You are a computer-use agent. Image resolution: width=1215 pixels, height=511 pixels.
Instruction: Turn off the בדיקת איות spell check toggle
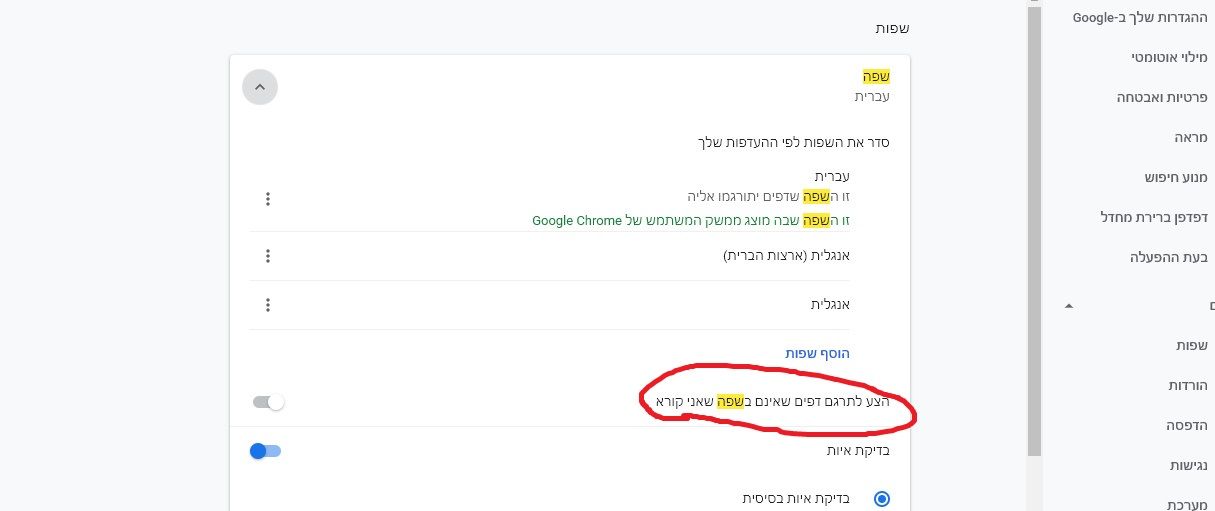265,451
